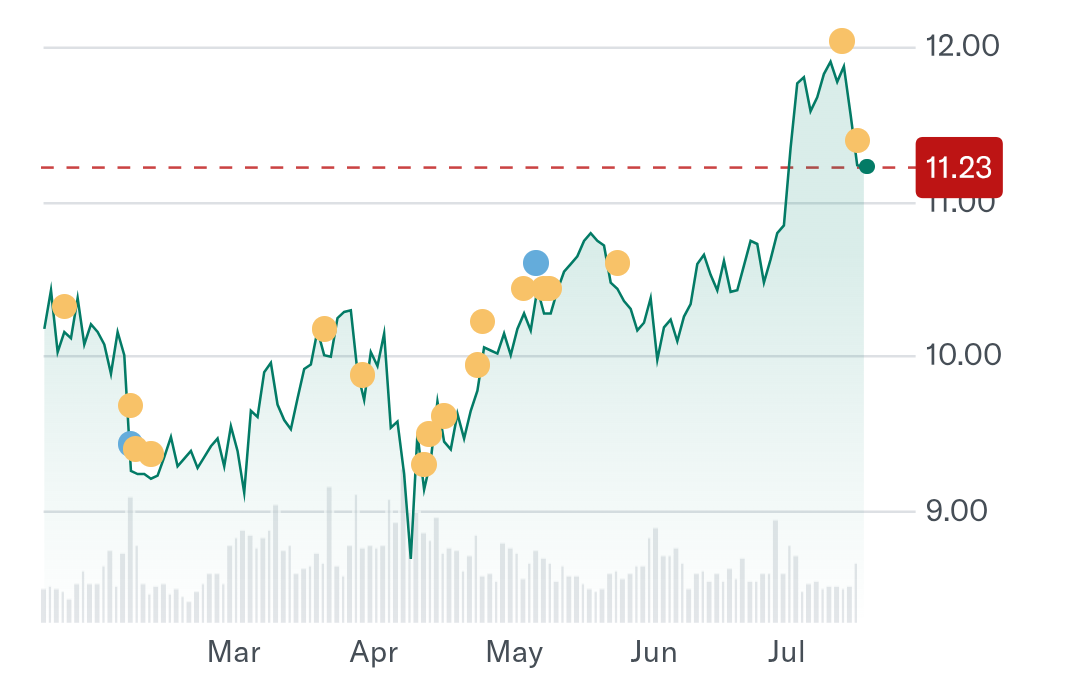Select the lowest orange marker in April
This screenshot has height=689, width=1080.
[424, 464]
